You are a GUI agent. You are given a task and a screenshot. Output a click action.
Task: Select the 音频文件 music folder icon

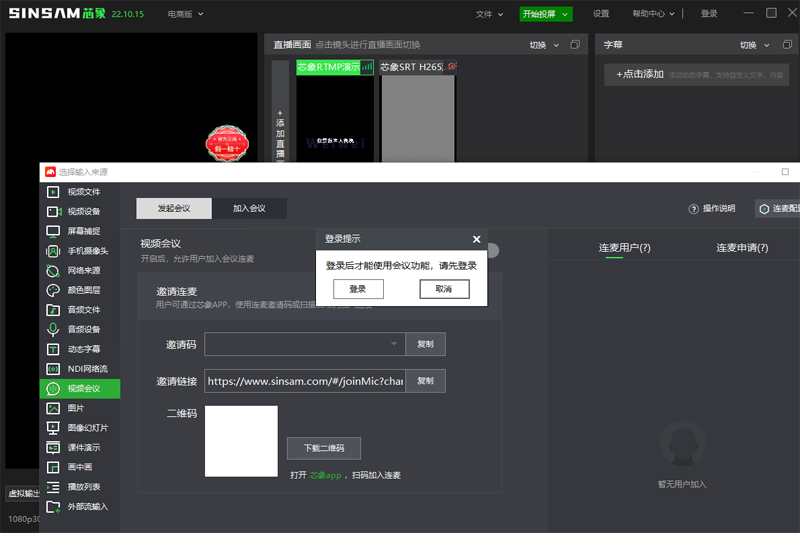[x=53, y=310]
